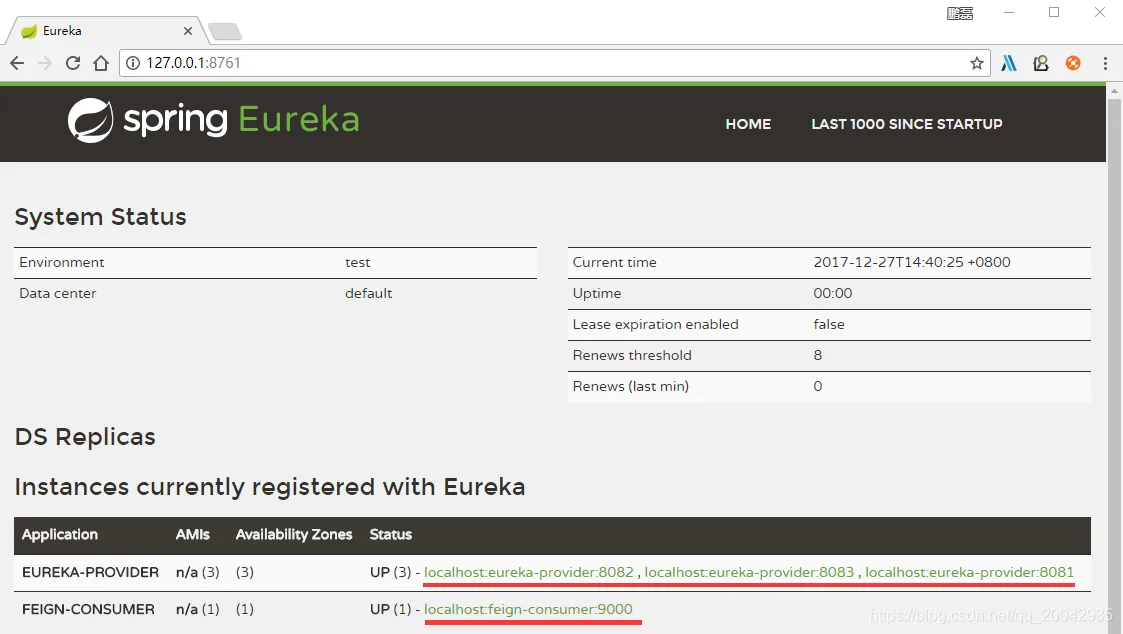Open instance localhost:eureka-provider:8082
1123x634 pixels.
(529, 572)
